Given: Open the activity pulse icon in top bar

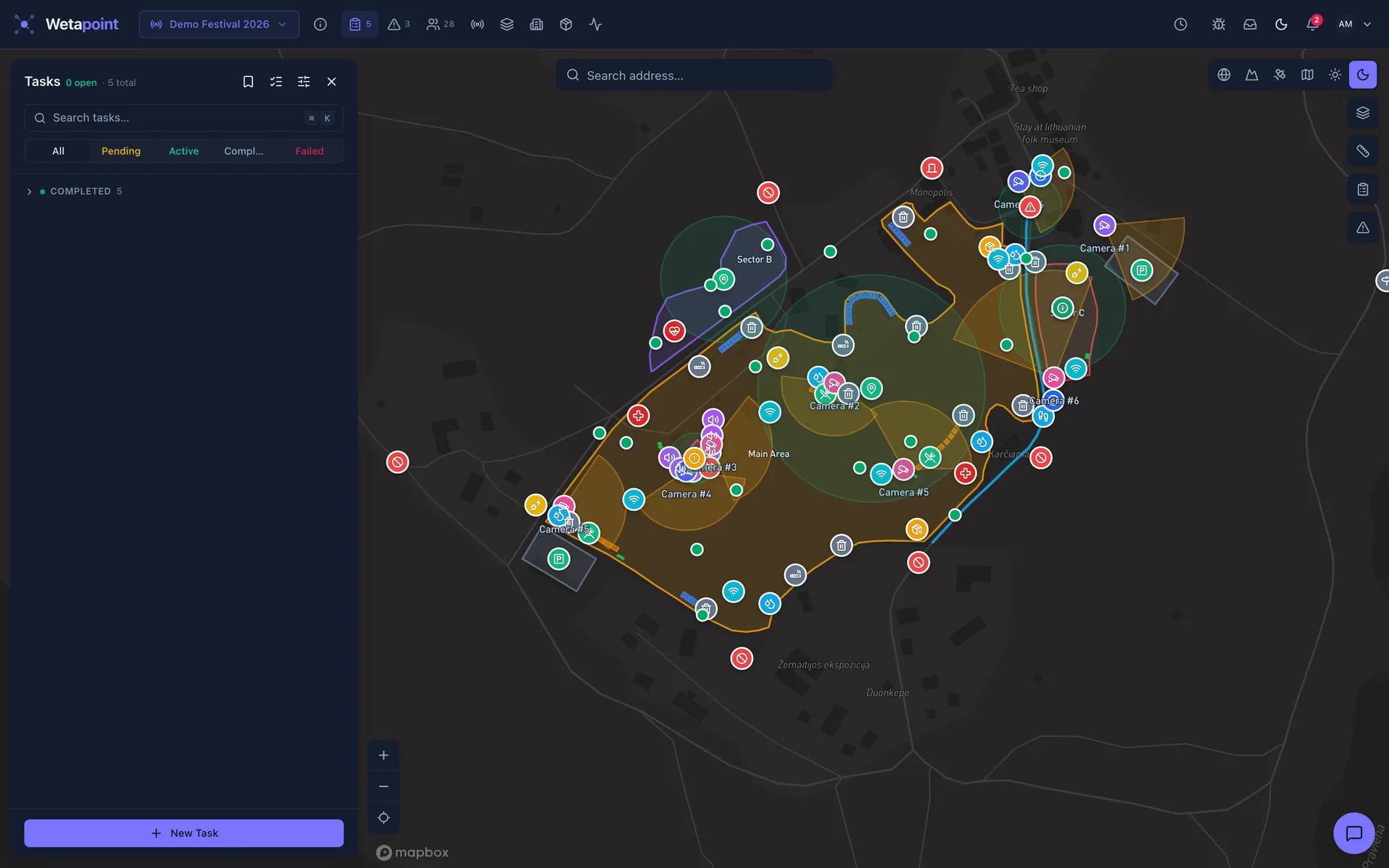Looking at the screenshot, I should point(595,25).
